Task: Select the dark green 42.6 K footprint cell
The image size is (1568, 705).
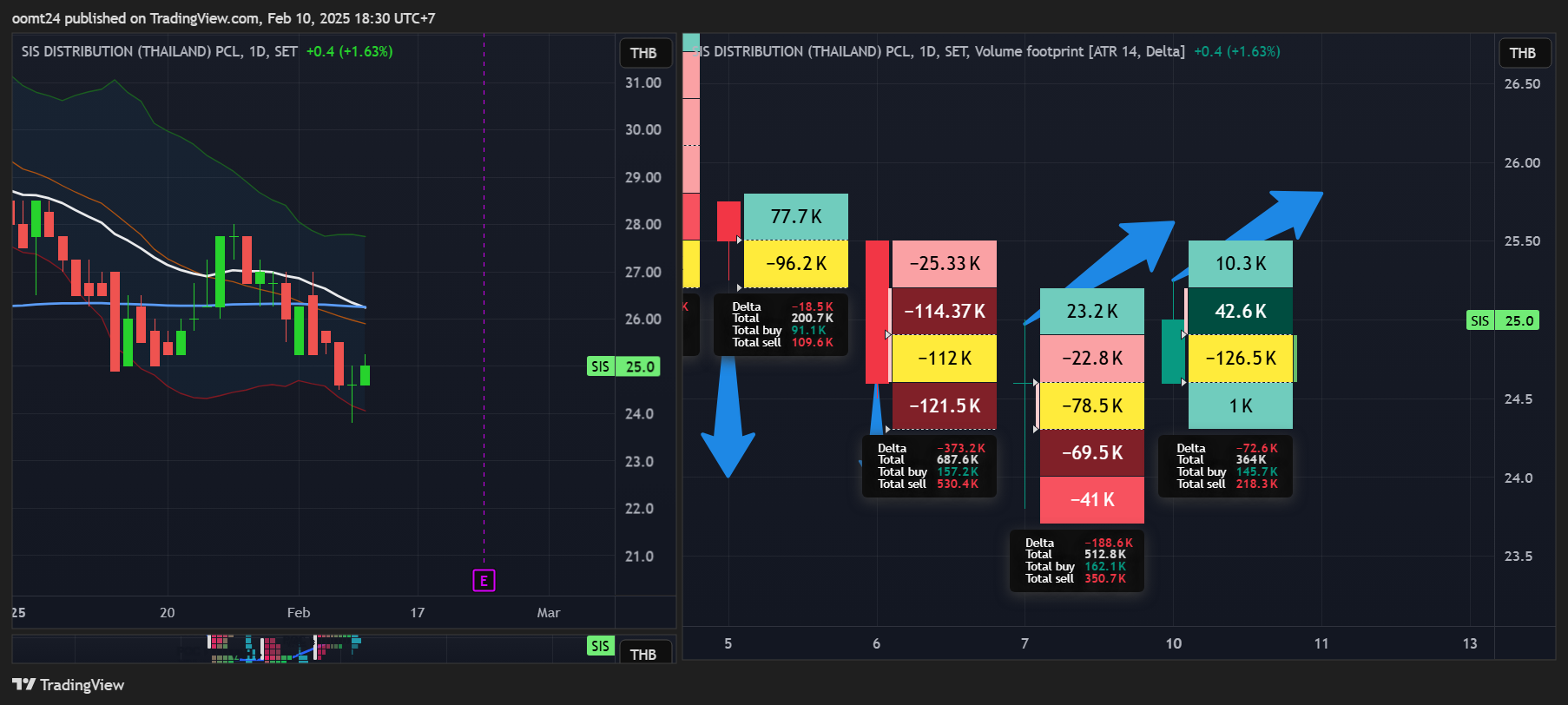Action: 1241,311
